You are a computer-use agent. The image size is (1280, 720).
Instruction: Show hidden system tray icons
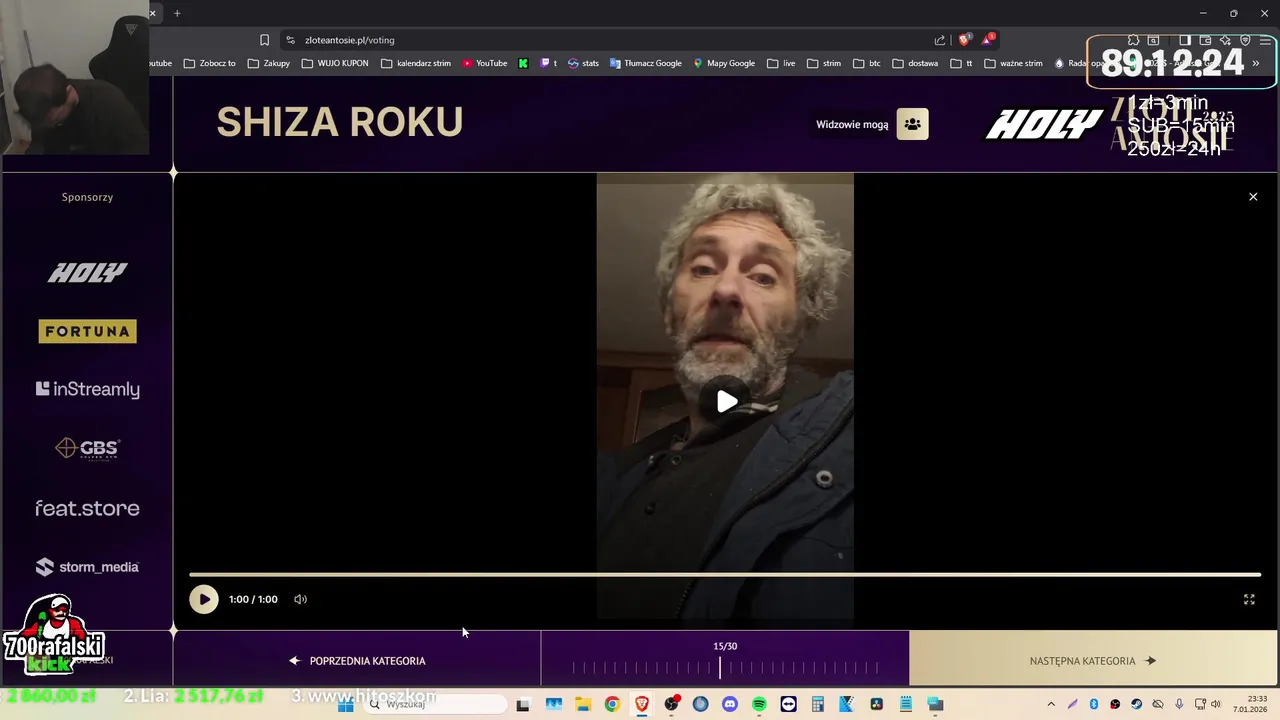click(1051, 704)
